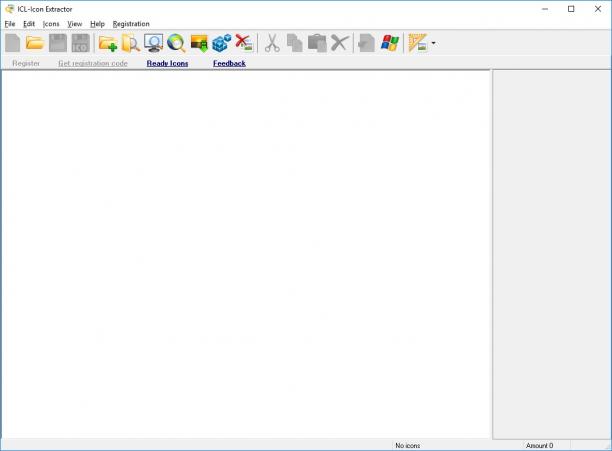Click the Register link

26,63
